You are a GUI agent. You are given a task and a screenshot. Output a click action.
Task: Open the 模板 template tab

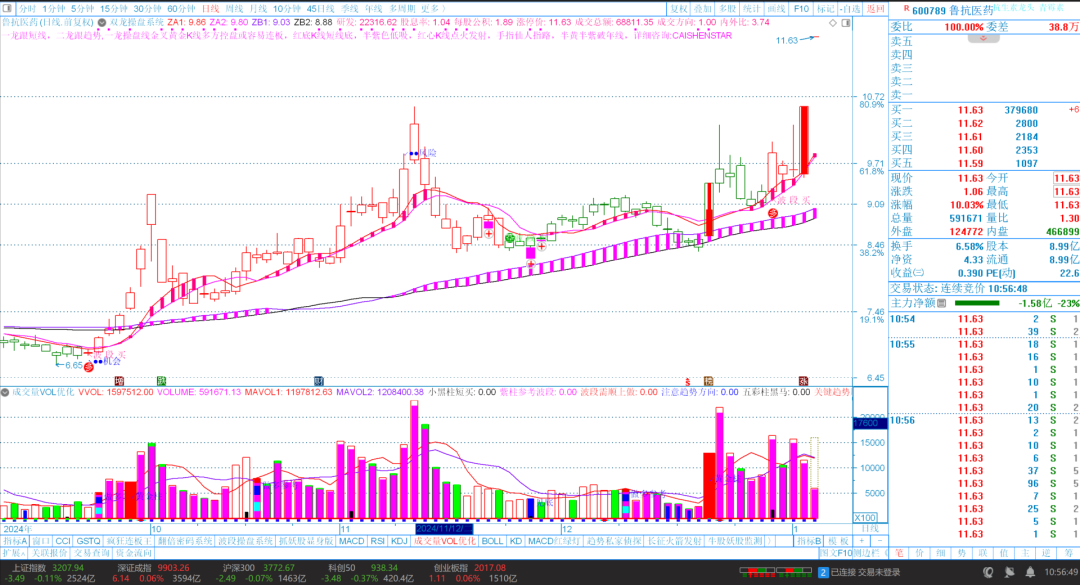(838, 541)
